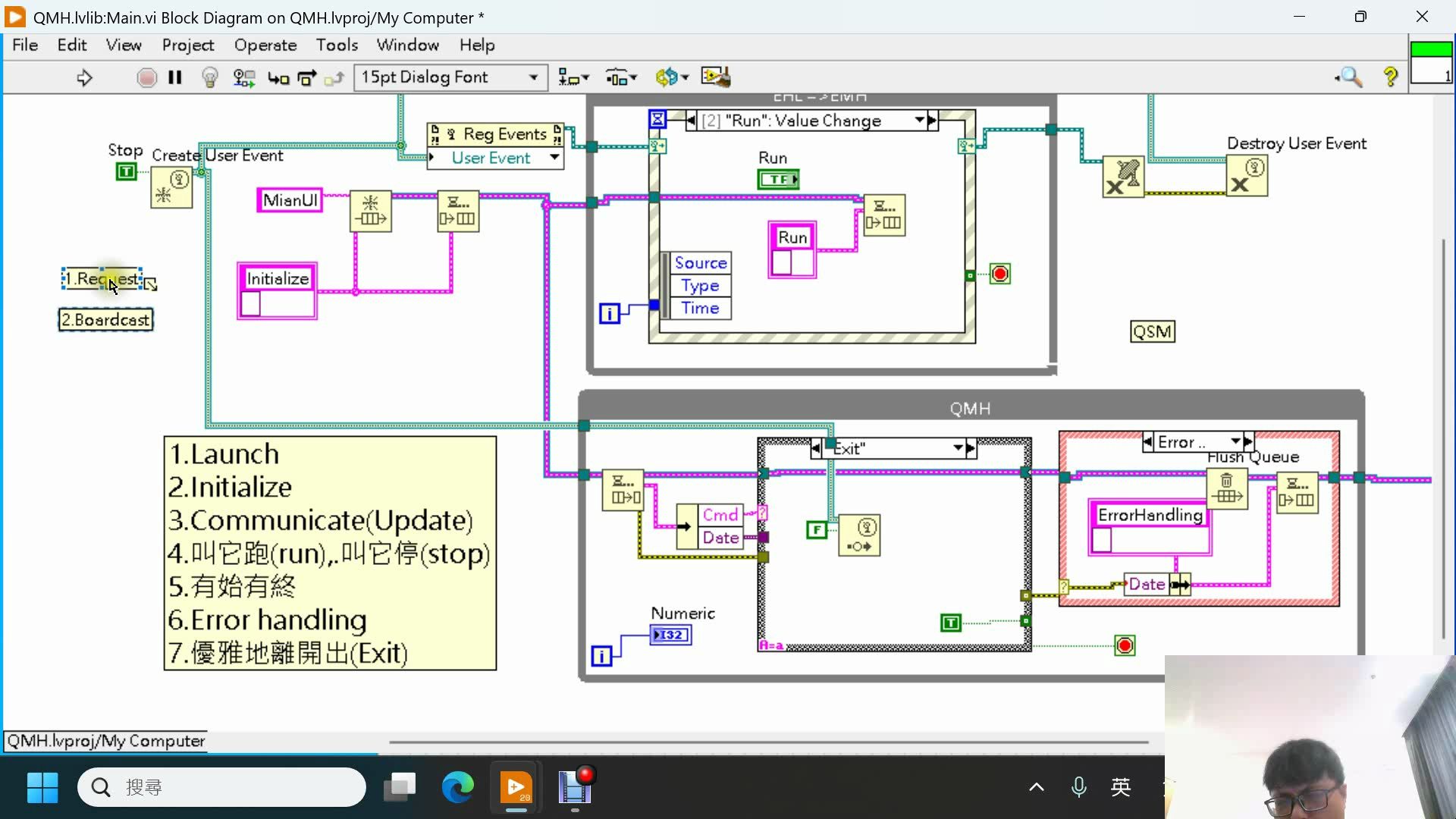Click the Step Over button

[x=306, y=77]
